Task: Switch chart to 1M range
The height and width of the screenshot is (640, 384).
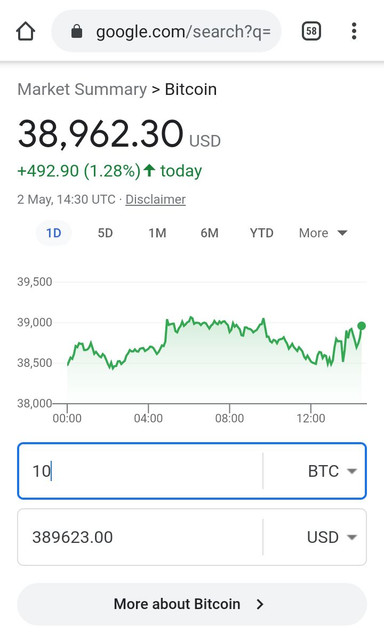Action: click(x=157, y=233)
